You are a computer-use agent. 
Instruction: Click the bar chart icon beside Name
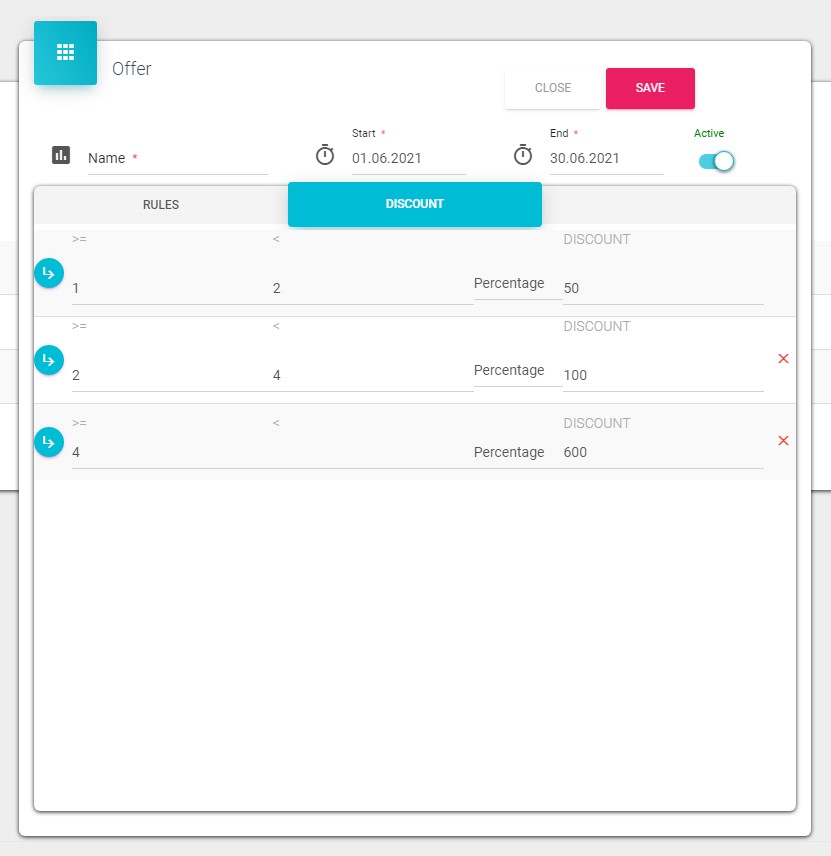[61, 155]
